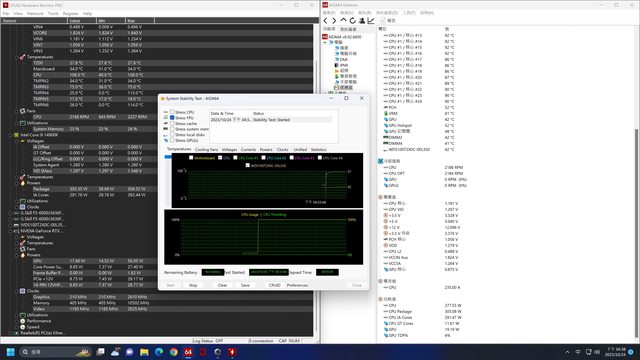Enable the Stress GPU(s) checkbox
This screenshot has width=640, height=360.
coord(172,140)
